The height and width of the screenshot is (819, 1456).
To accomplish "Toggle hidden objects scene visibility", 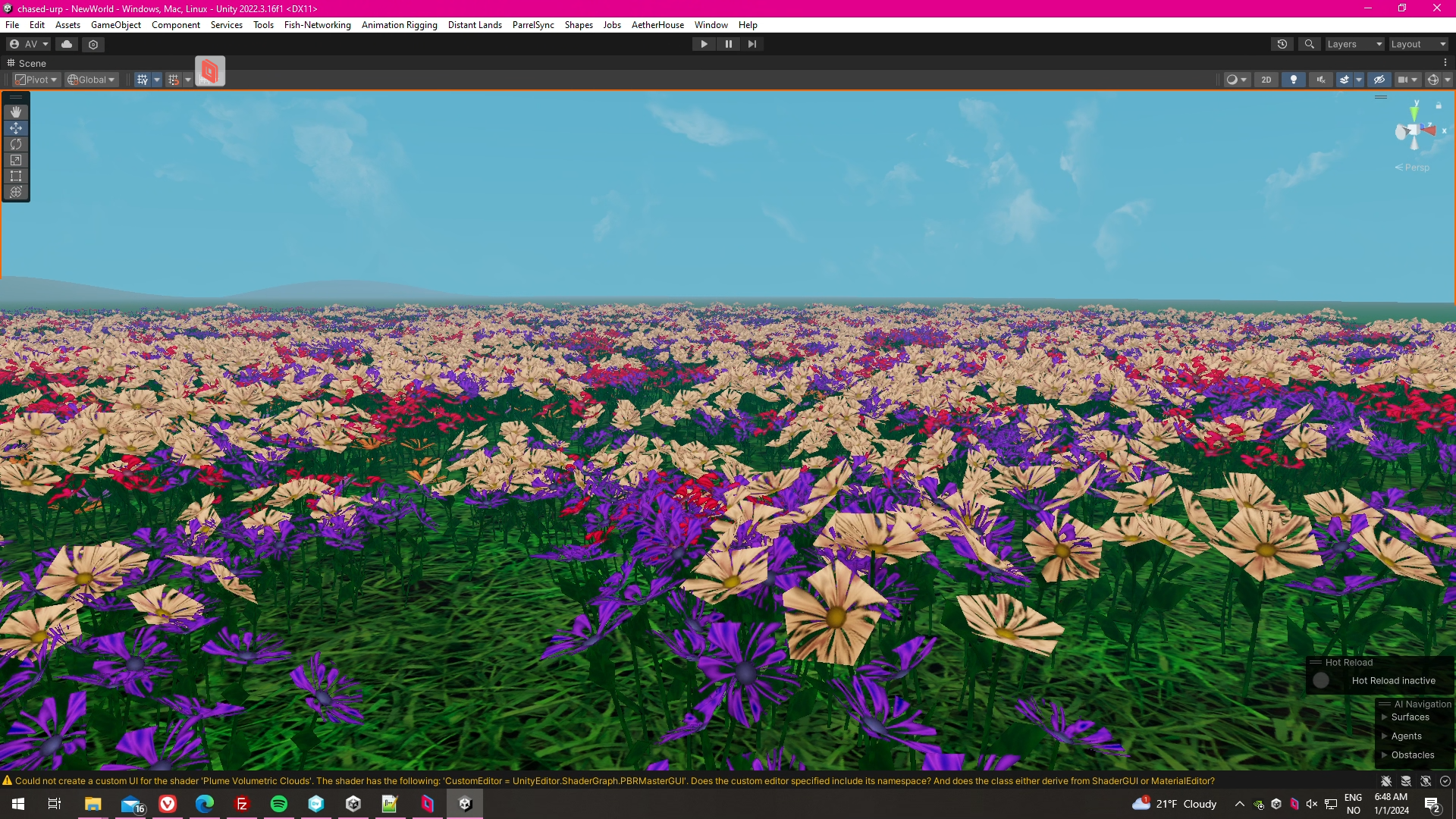I will pyautogui.click(x=1379, y=80).
